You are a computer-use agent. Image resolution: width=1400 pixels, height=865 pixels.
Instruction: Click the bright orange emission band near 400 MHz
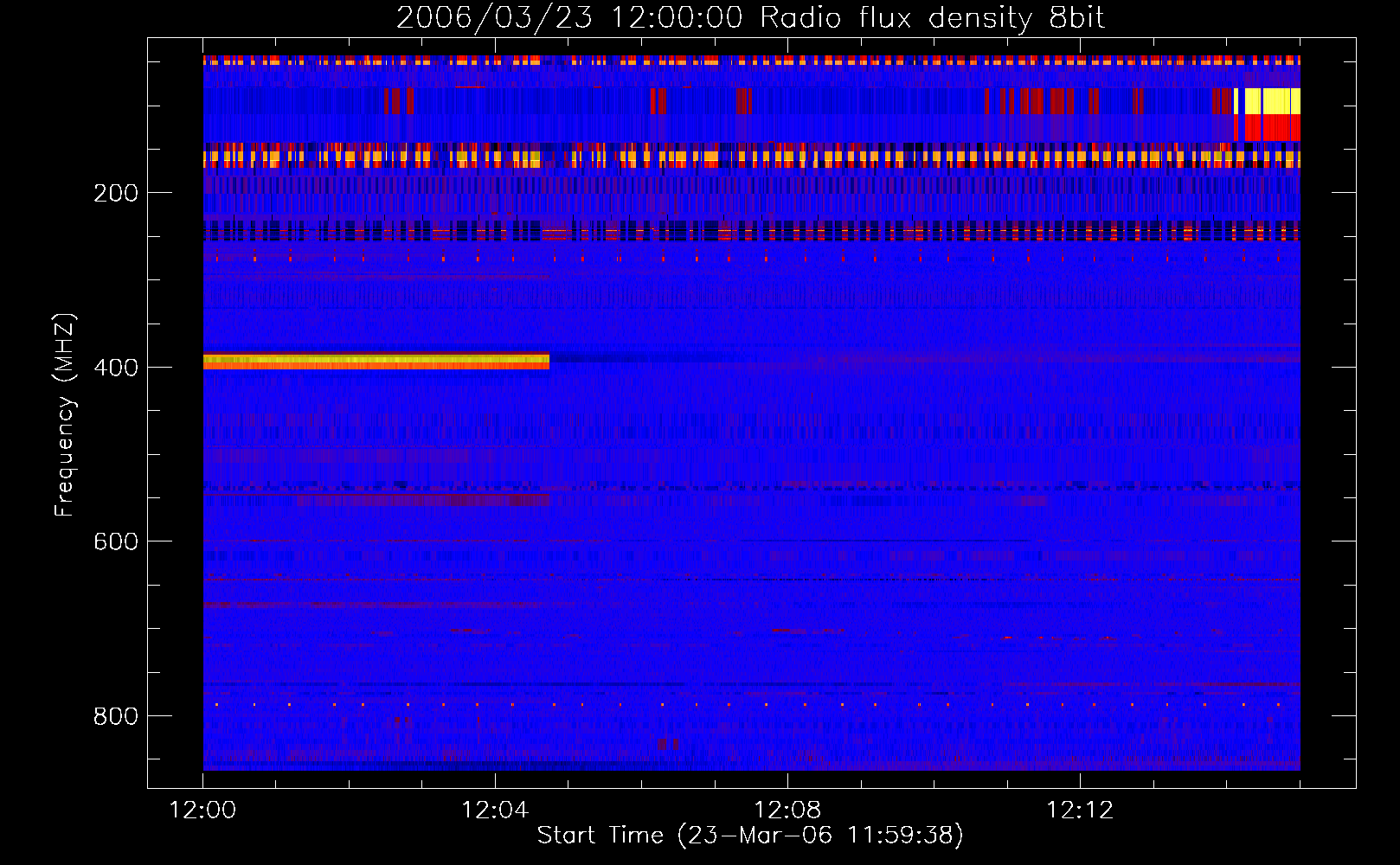coord(376,362)
